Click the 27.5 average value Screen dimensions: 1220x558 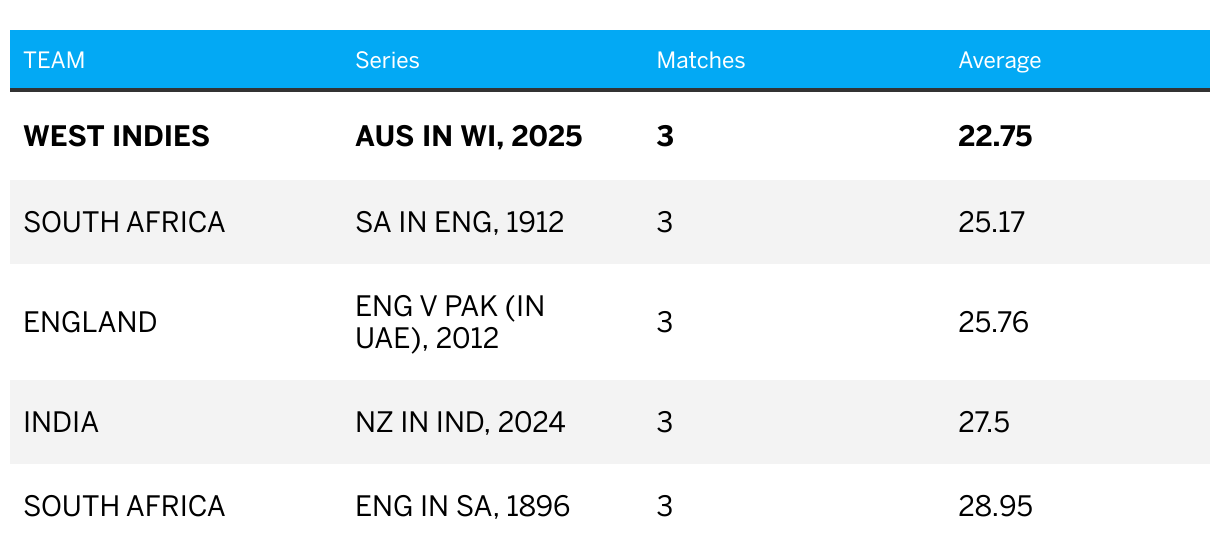pyautogui.click(x=984, y=422)
